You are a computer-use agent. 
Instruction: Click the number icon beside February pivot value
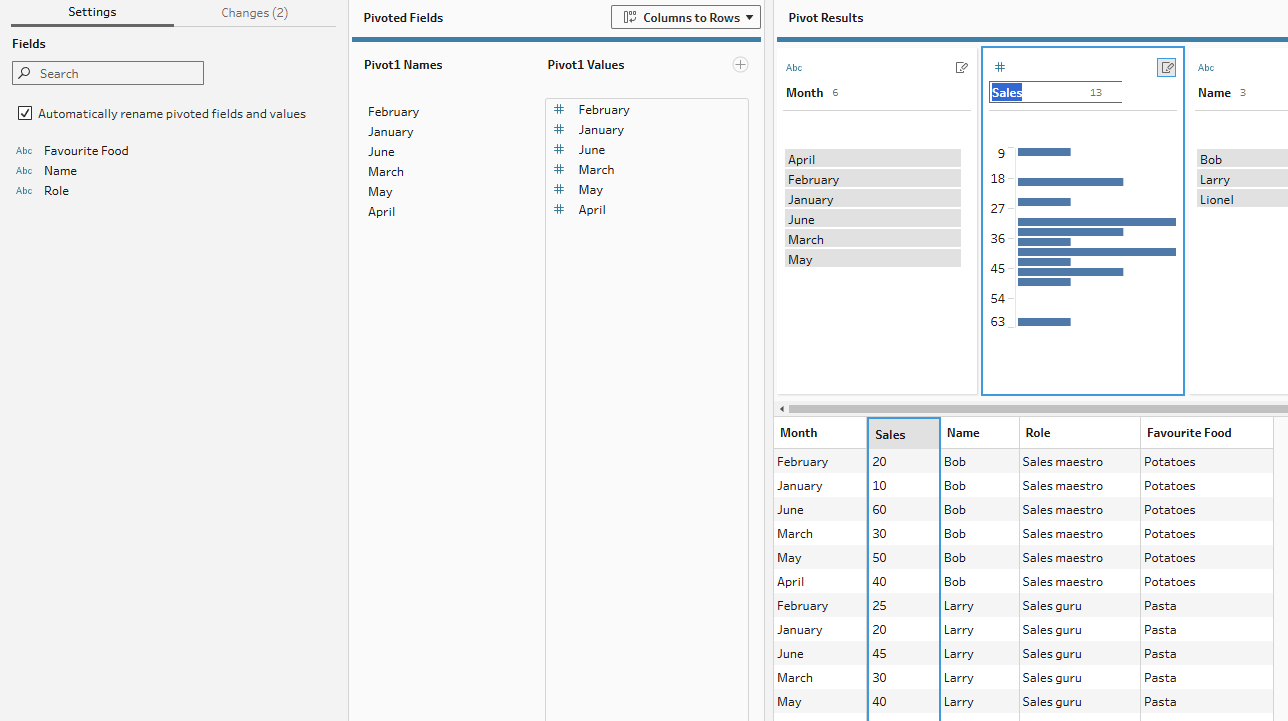[x=559, y=110]
